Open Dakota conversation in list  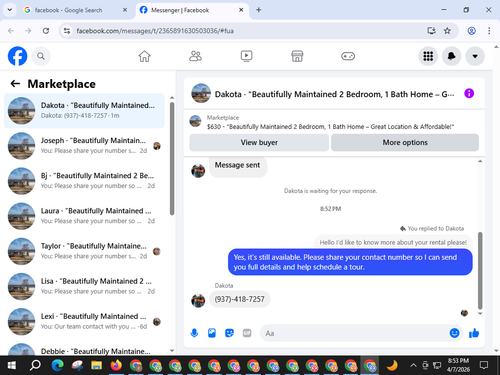[84, 111]
